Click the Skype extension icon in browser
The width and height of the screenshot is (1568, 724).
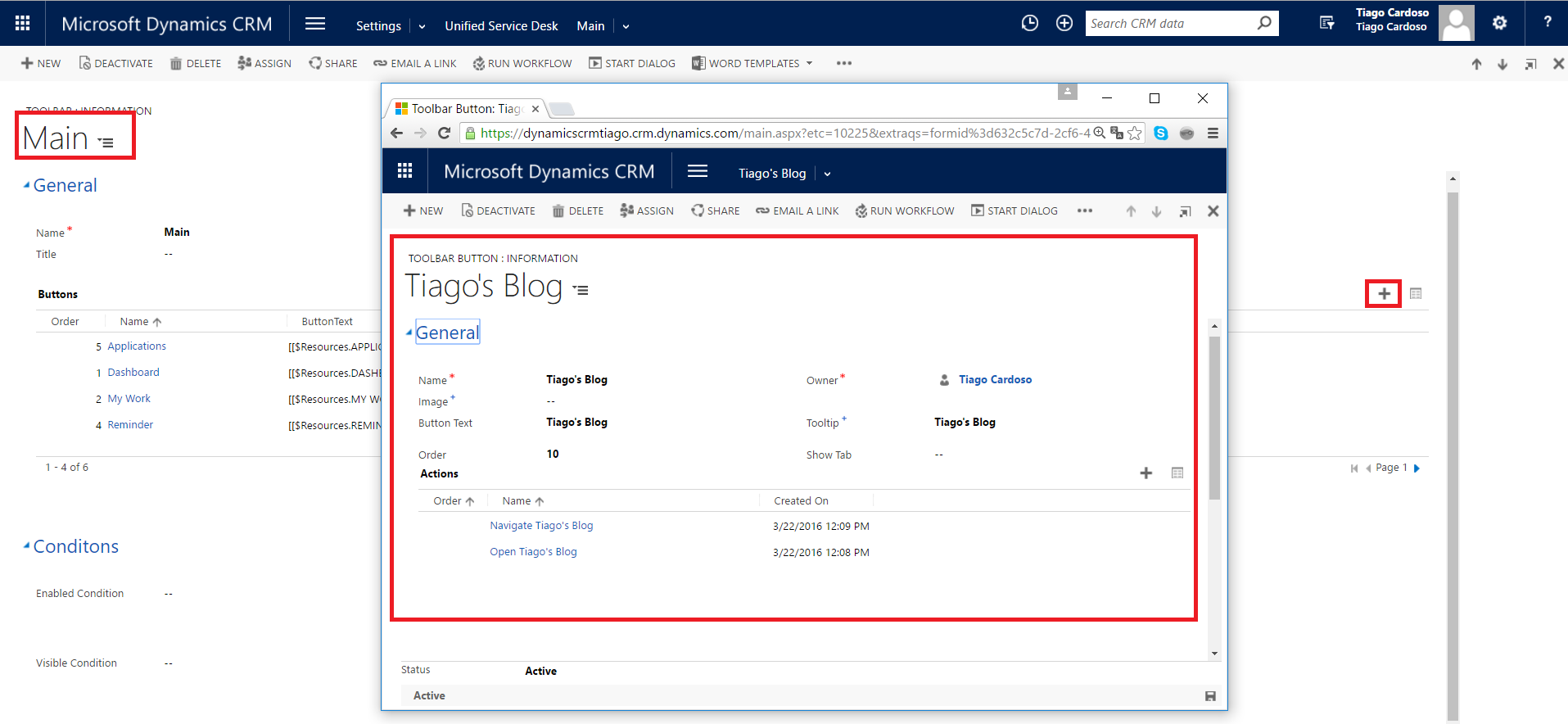click(1160, 133)
